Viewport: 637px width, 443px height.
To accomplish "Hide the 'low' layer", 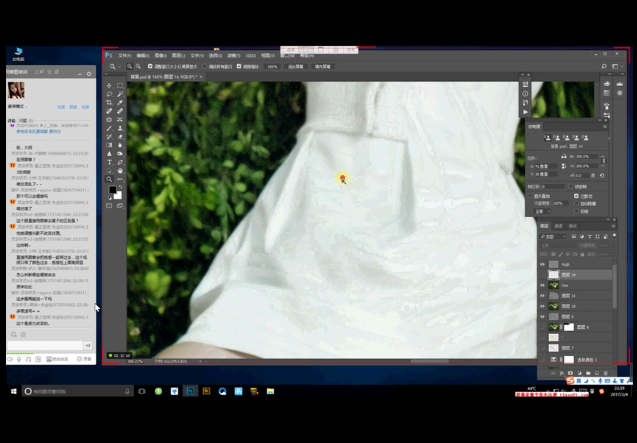I will click(x=542, y=285).
